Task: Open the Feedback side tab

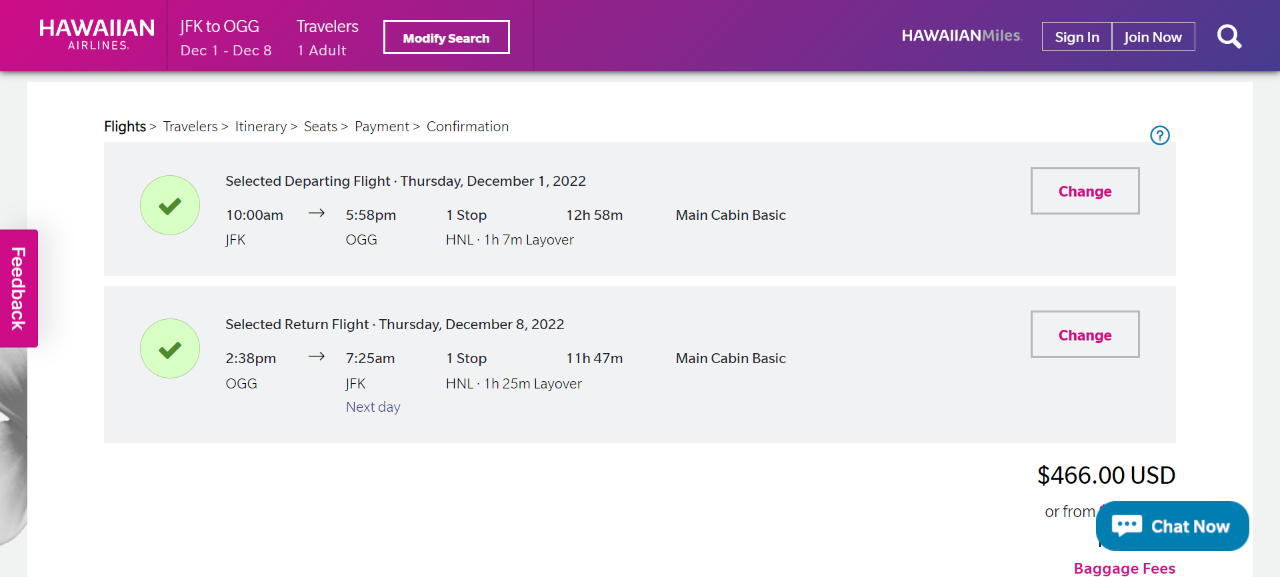Action: click(x=18, y=288)
